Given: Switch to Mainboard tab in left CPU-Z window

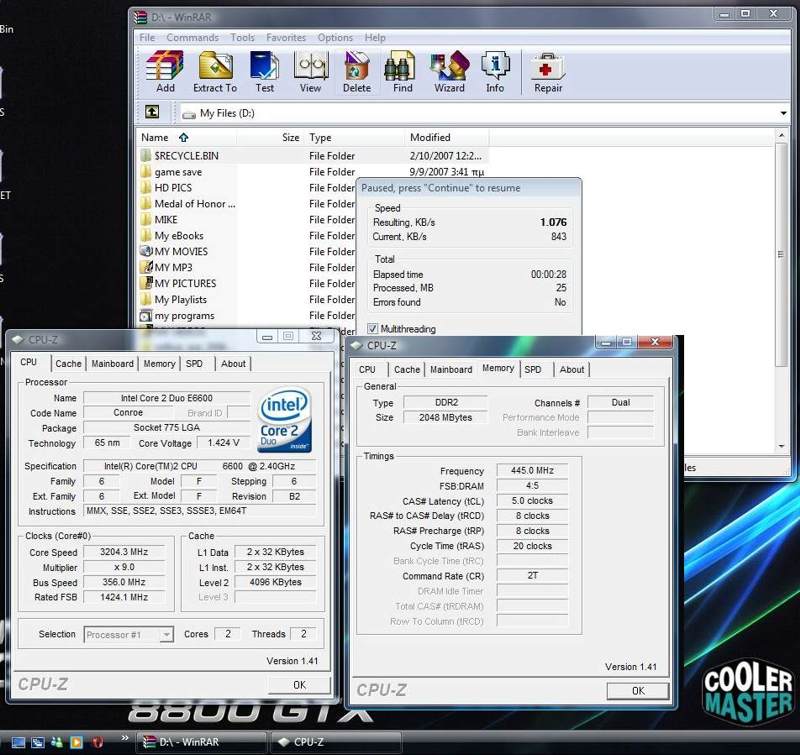Looking at the screenshot, I should point(112,363).
